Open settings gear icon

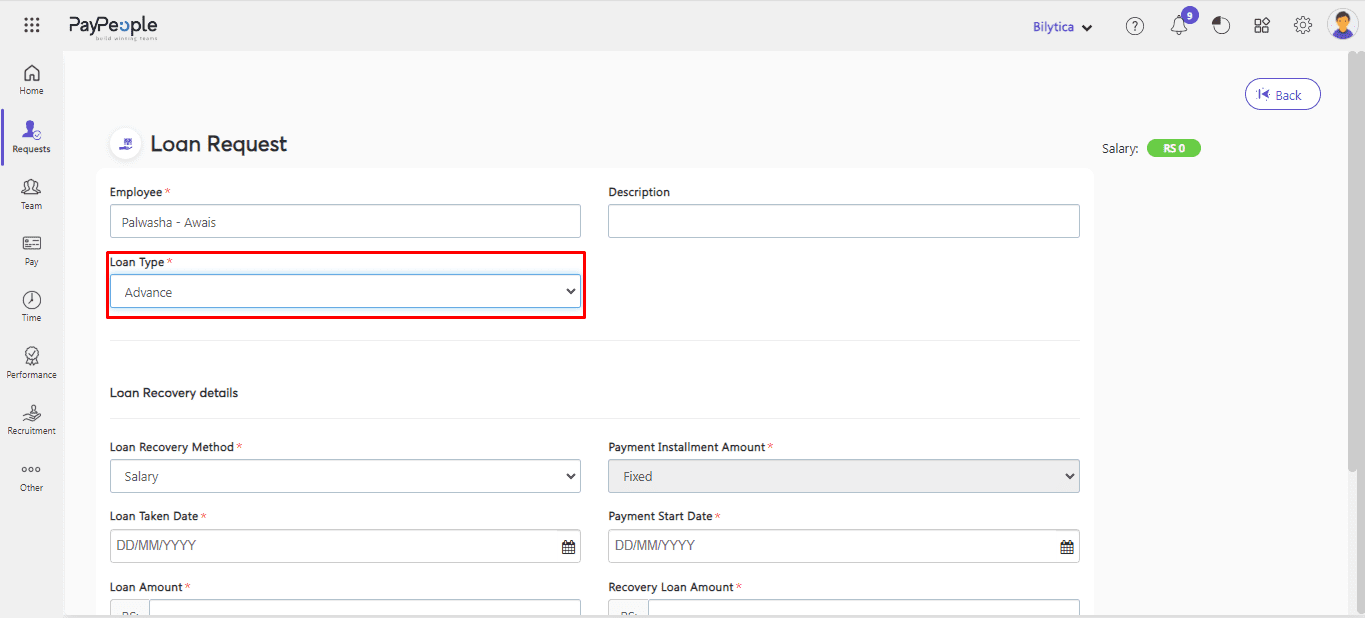1302,26
